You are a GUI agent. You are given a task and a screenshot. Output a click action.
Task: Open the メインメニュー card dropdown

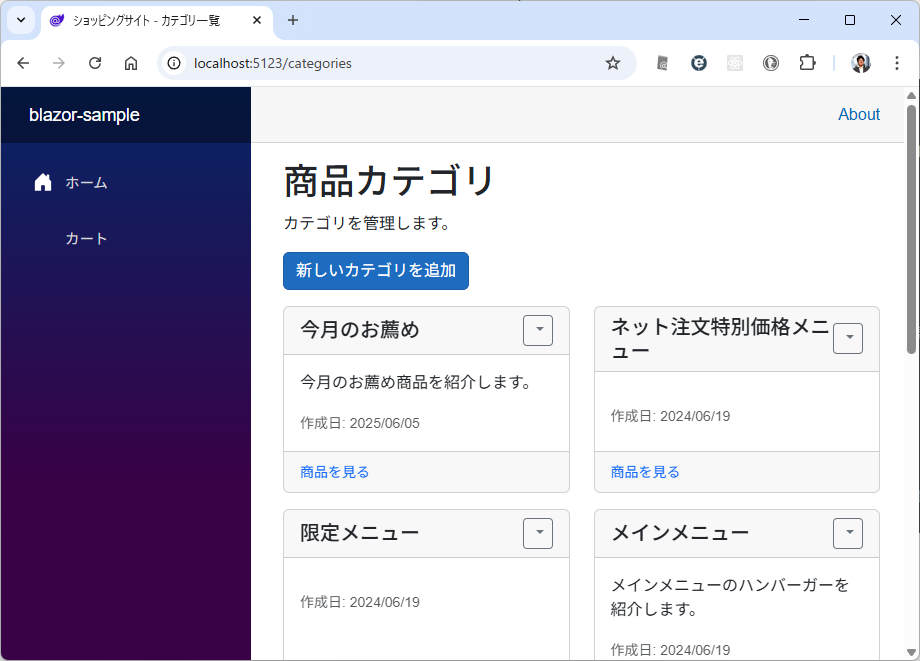(848, 533)
